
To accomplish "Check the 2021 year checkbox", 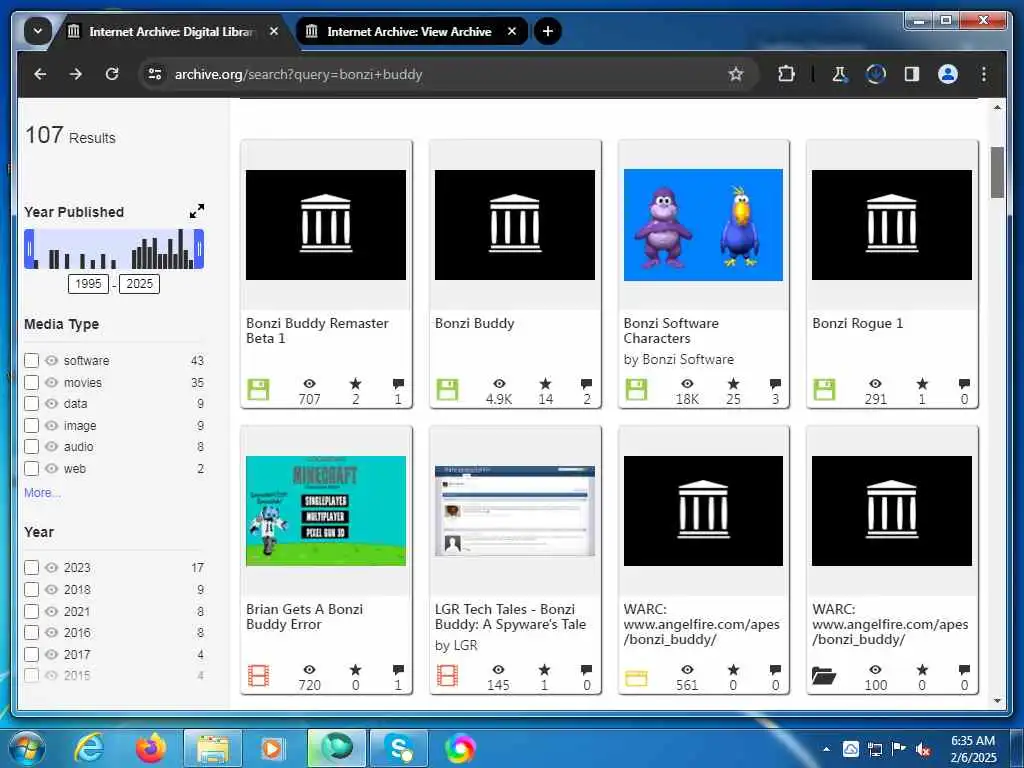I will 31,611.
